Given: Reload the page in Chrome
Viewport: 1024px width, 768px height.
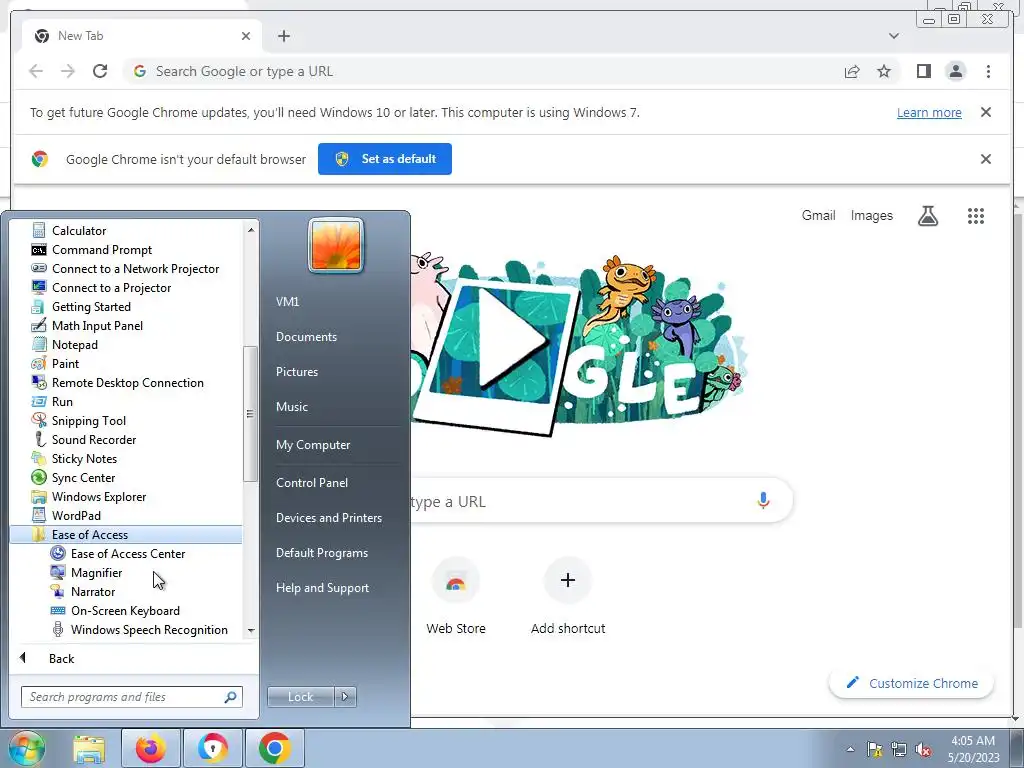Looking at the screenshot, I should click(x=100, y=71).
